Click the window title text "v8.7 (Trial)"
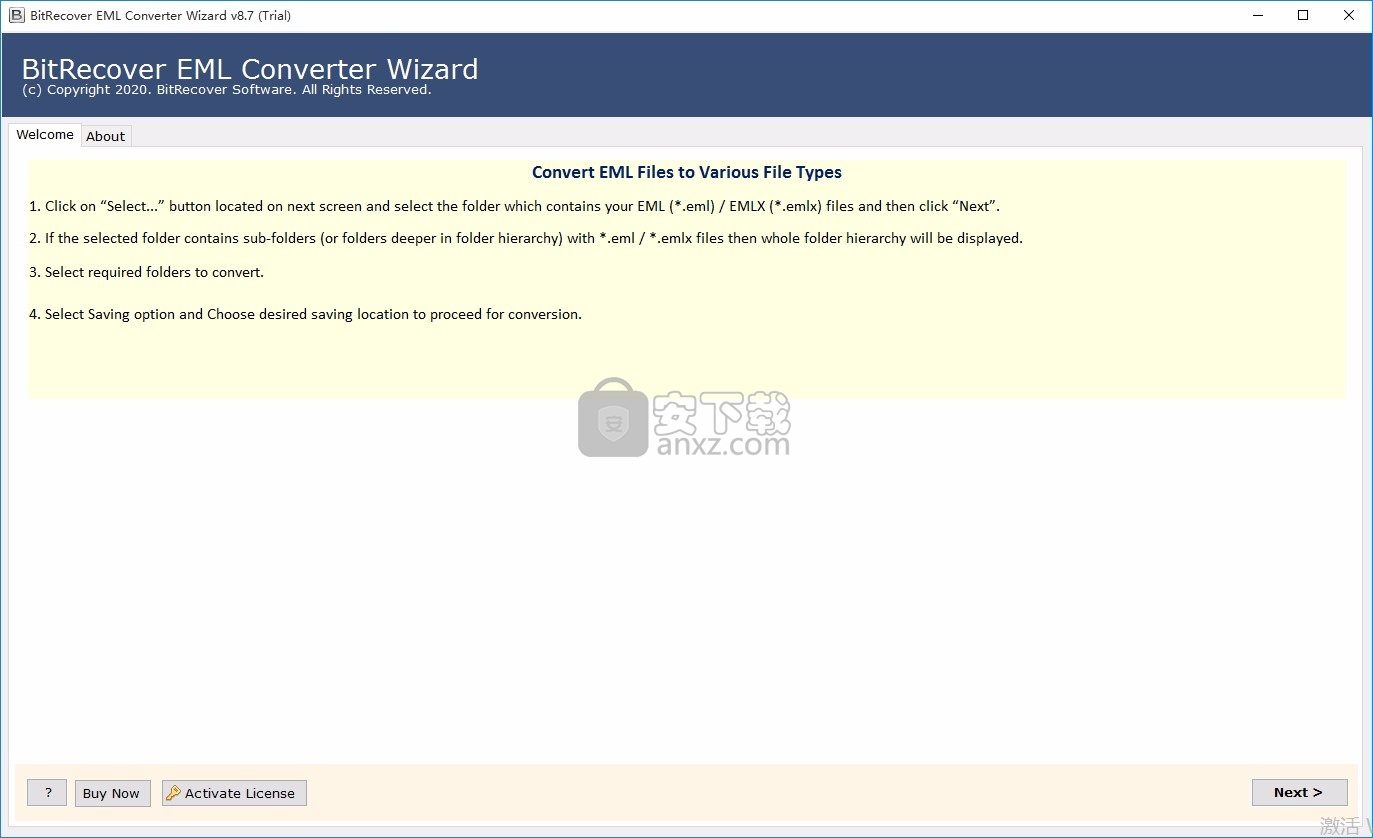The image size is (1373, 838). point(260,15)
